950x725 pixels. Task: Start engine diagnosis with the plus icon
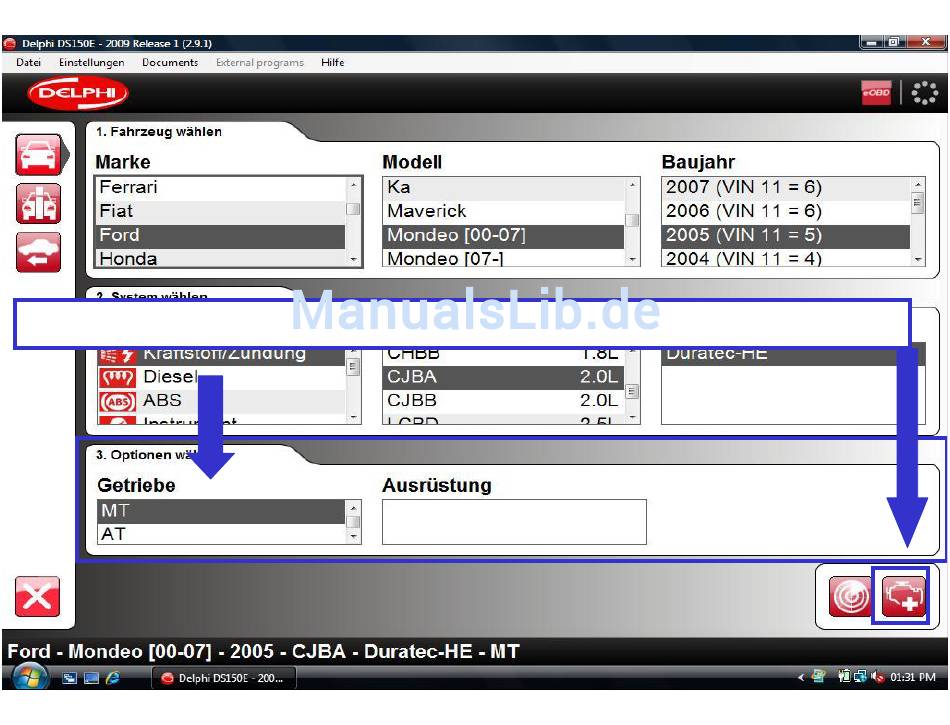point(903,597)
